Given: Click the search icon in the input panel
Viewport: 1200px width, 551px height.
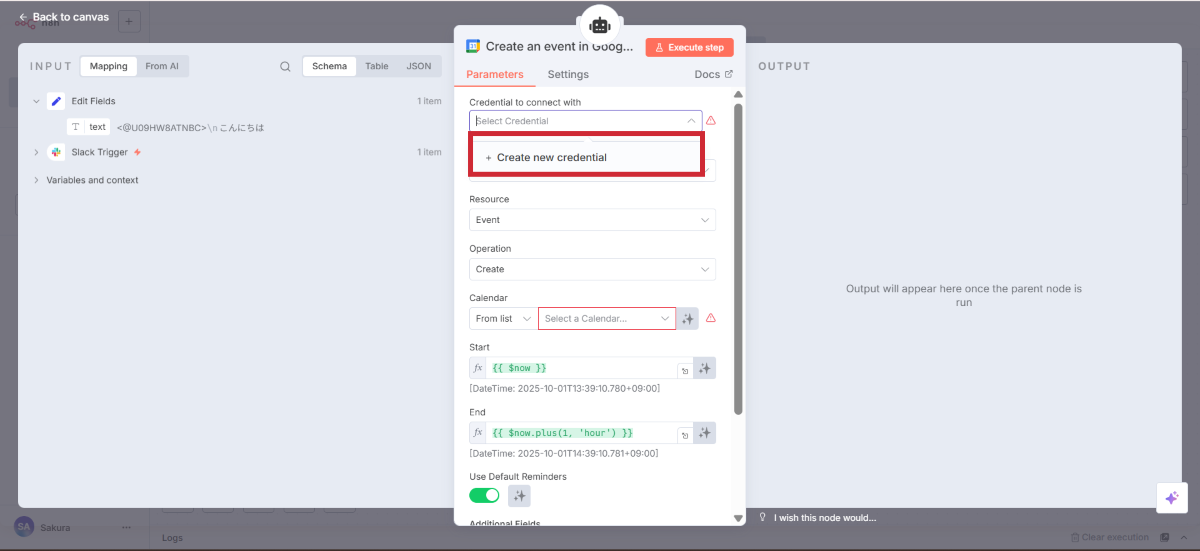Looking at the screenshot, I should (x=285, y=67).
